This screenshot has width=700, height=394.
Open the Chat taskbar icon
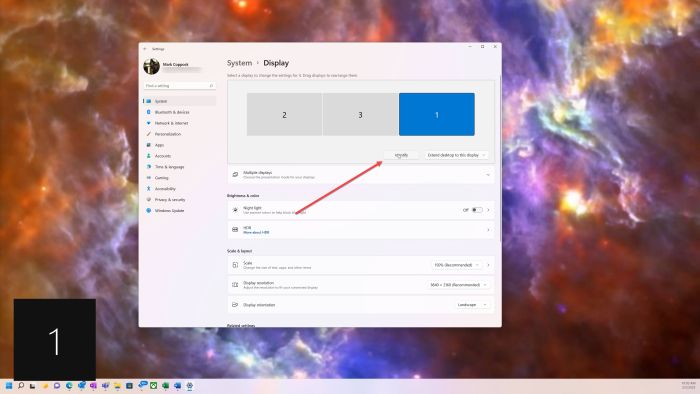57,386
